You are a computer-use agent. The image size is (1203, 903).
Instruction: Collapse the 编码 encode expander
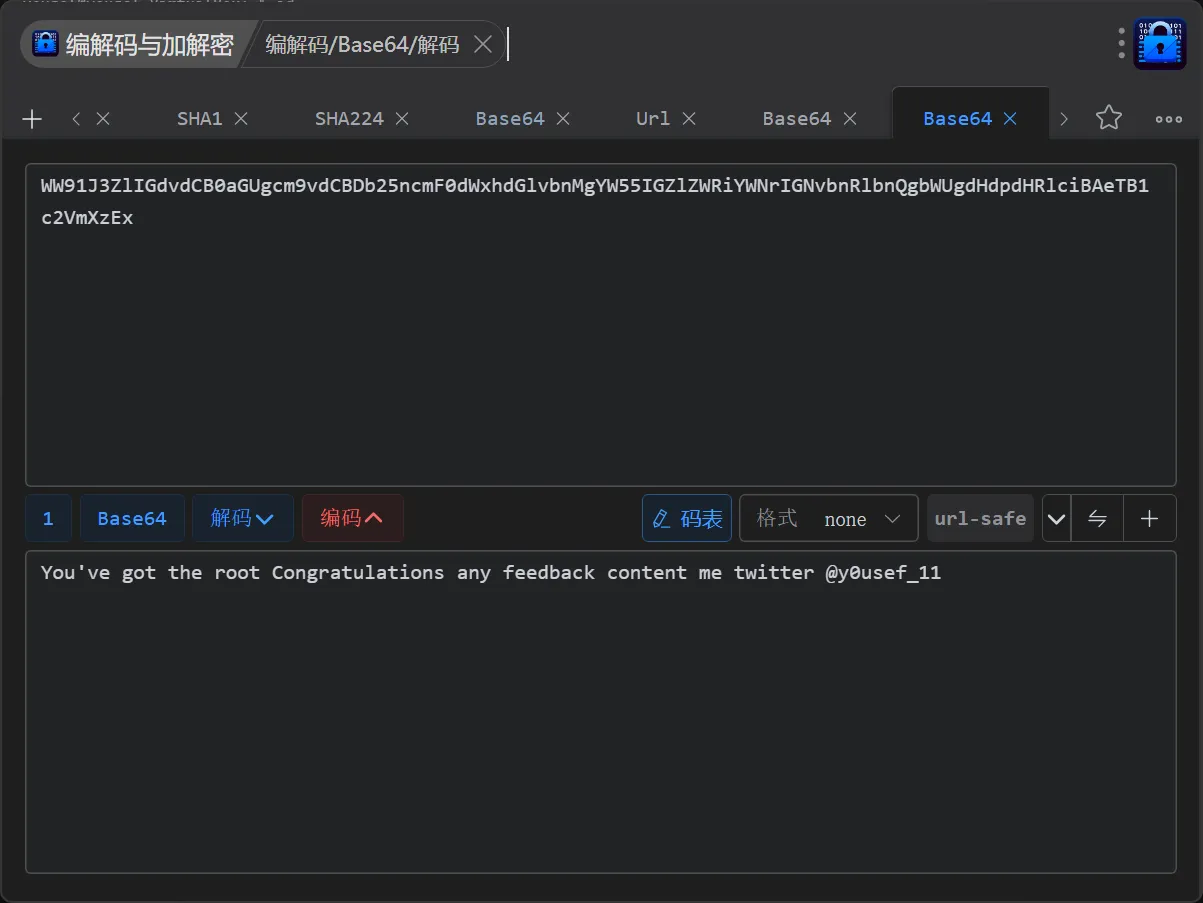point(352,518)
